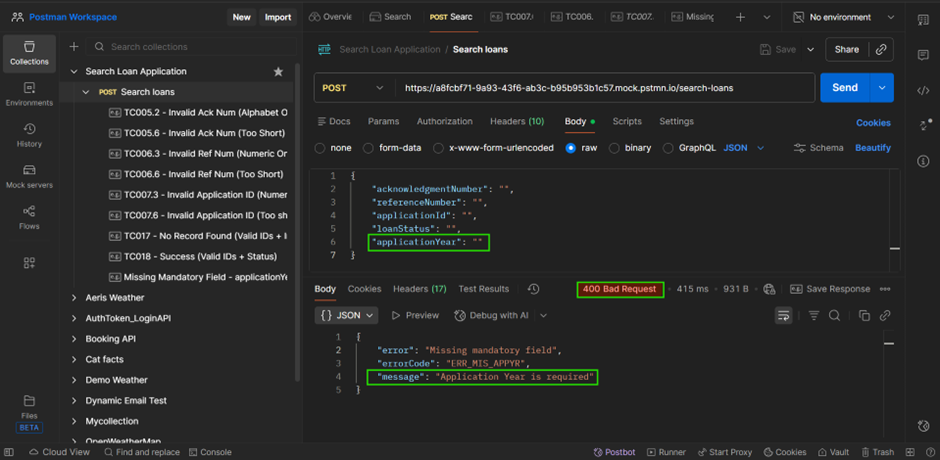The image size is (940, 460).
Task: Collapse the Search Loan Application collection
Action: pos(74,72)
